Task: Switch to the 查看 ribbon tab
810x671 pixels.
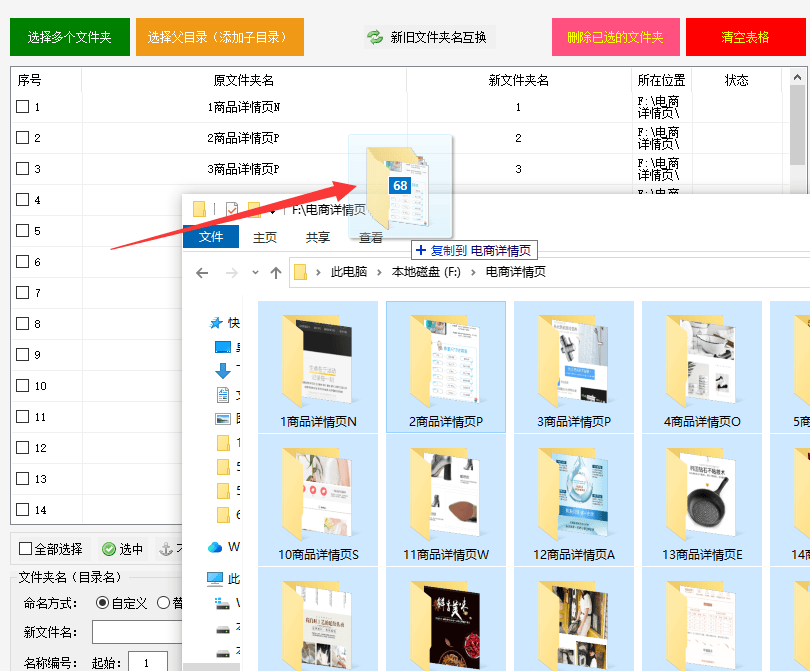Action: (x=370, y=237)
